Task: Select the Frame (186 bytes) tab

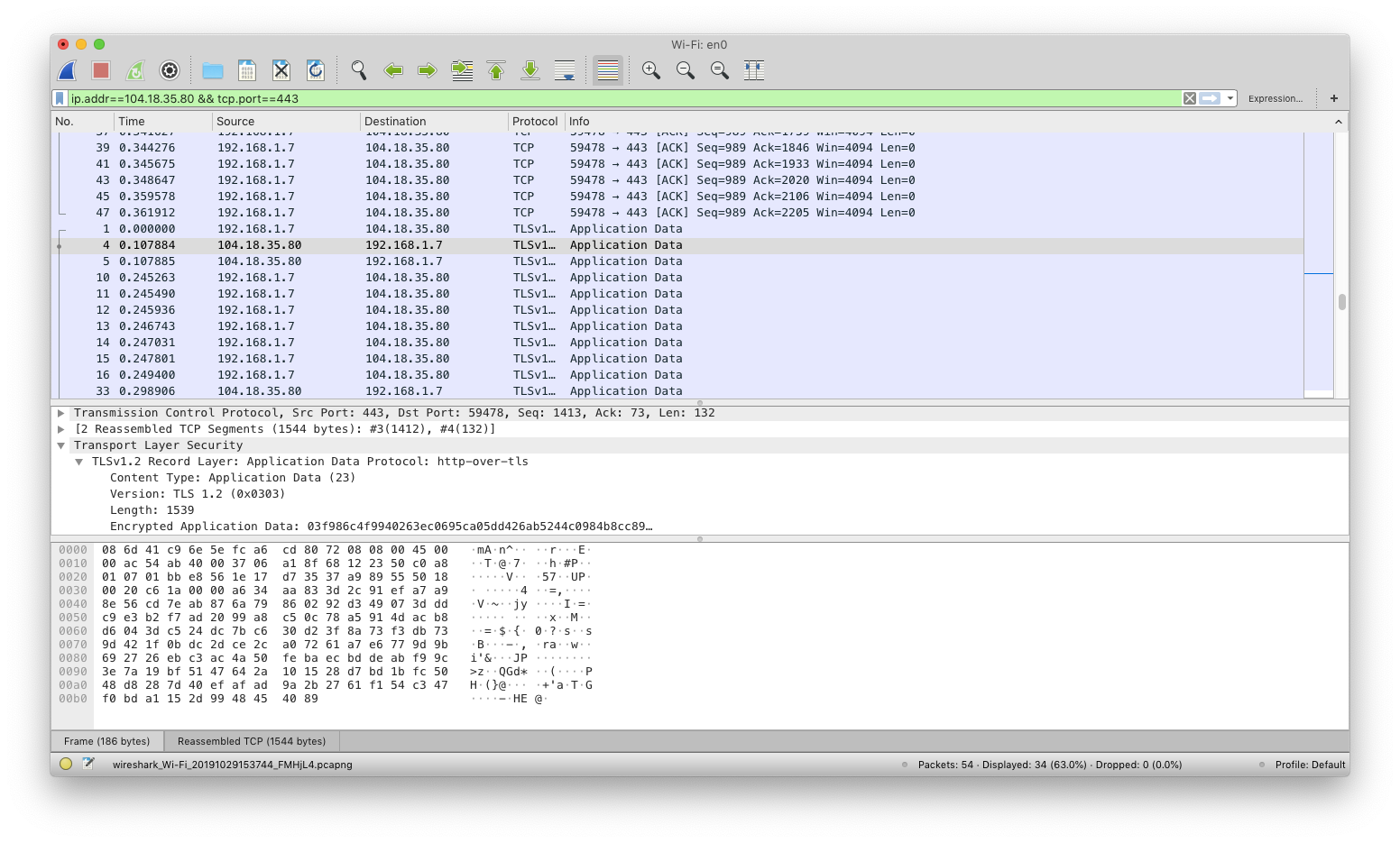Action: (106, 741)
